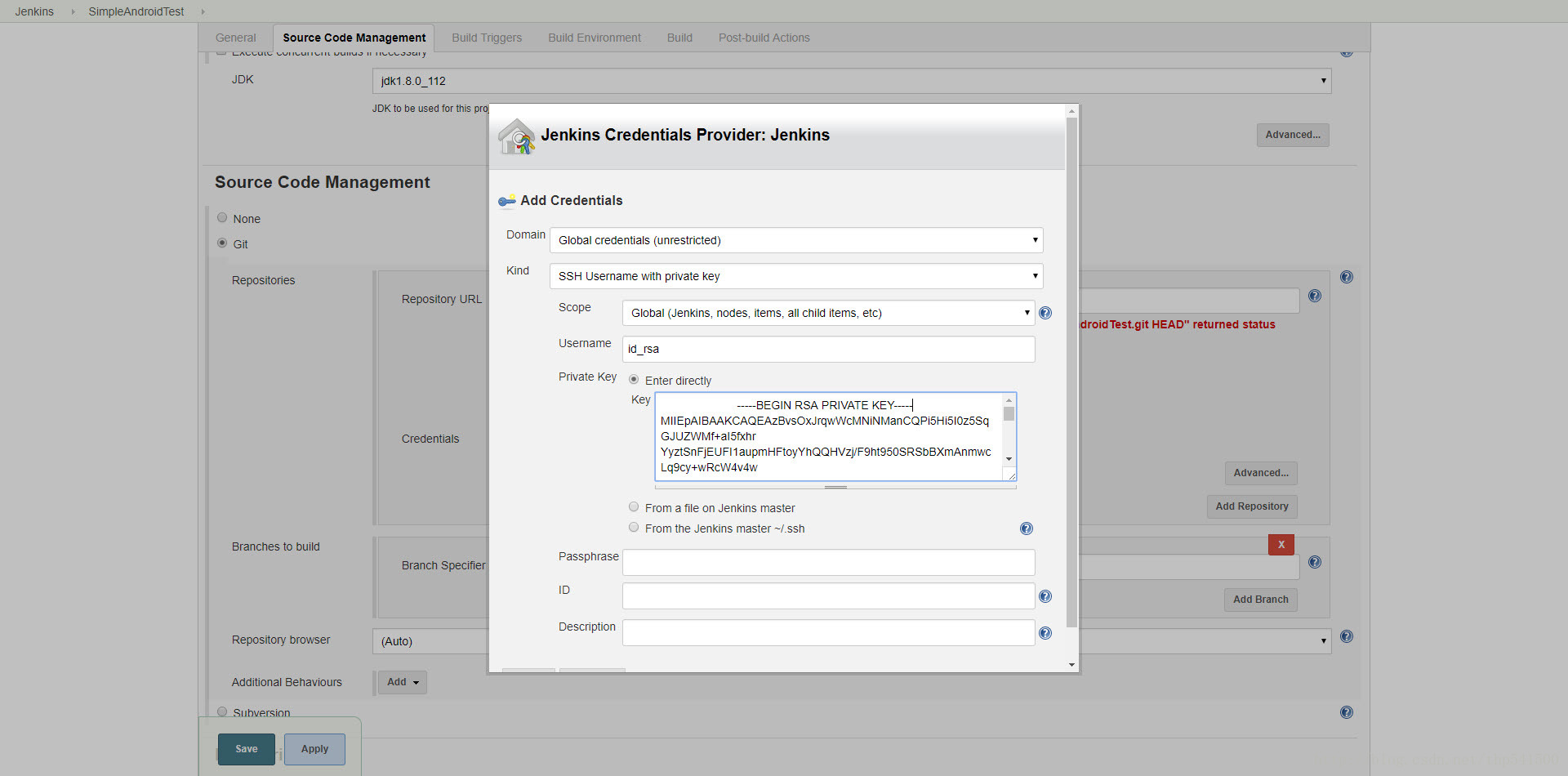
Task: Click into the Username field
Action: click(x=829, y=349)
